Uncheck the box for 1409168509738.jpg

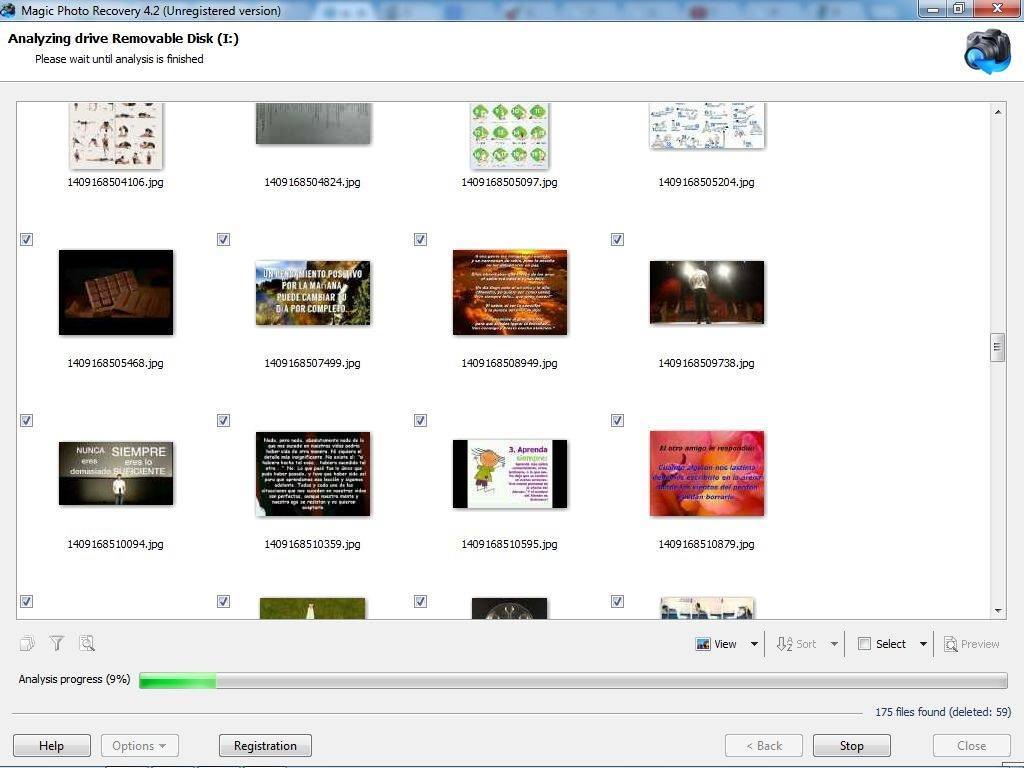tap(617, 240)
